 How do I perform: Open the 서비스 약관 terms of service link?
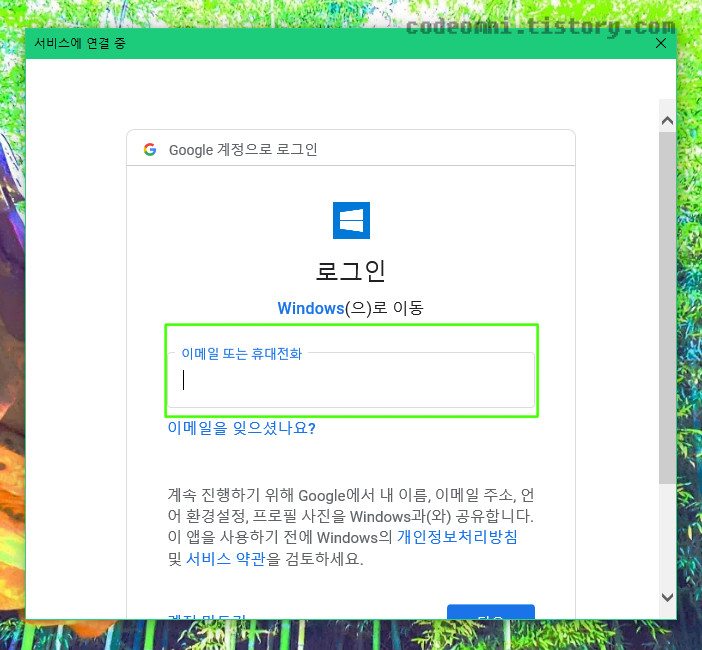(226, 558)
